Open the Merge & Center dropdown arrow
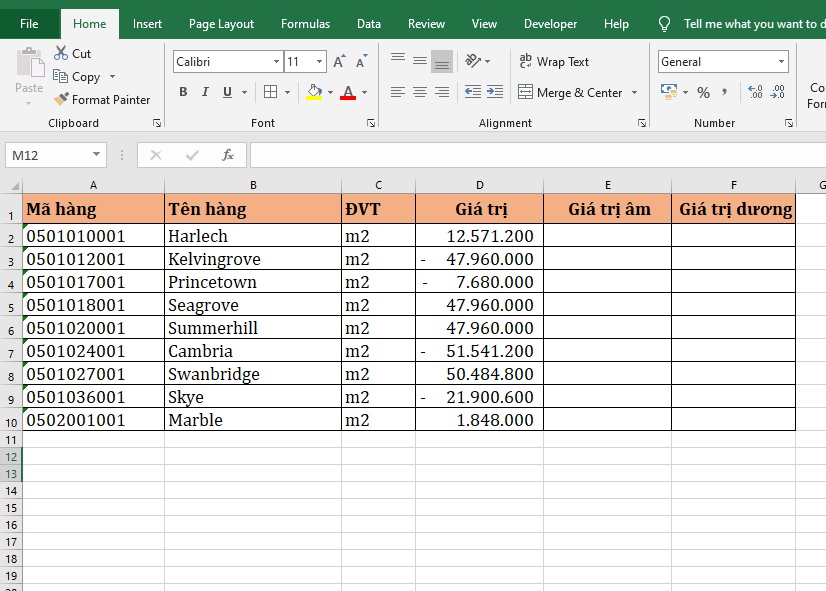 (x=635, y=93)
